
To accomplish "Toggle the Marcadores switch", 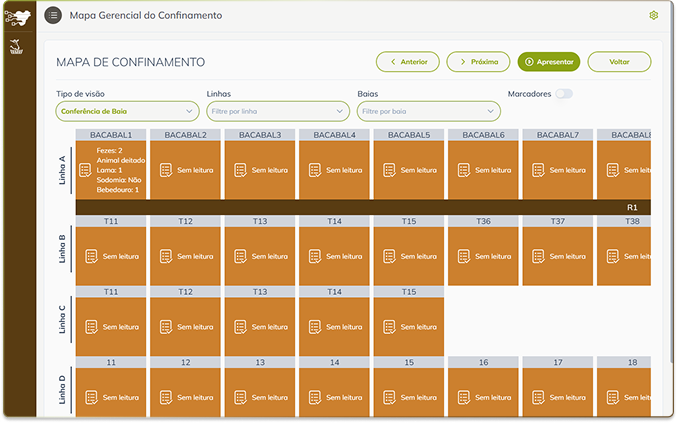I will (564, 94).
